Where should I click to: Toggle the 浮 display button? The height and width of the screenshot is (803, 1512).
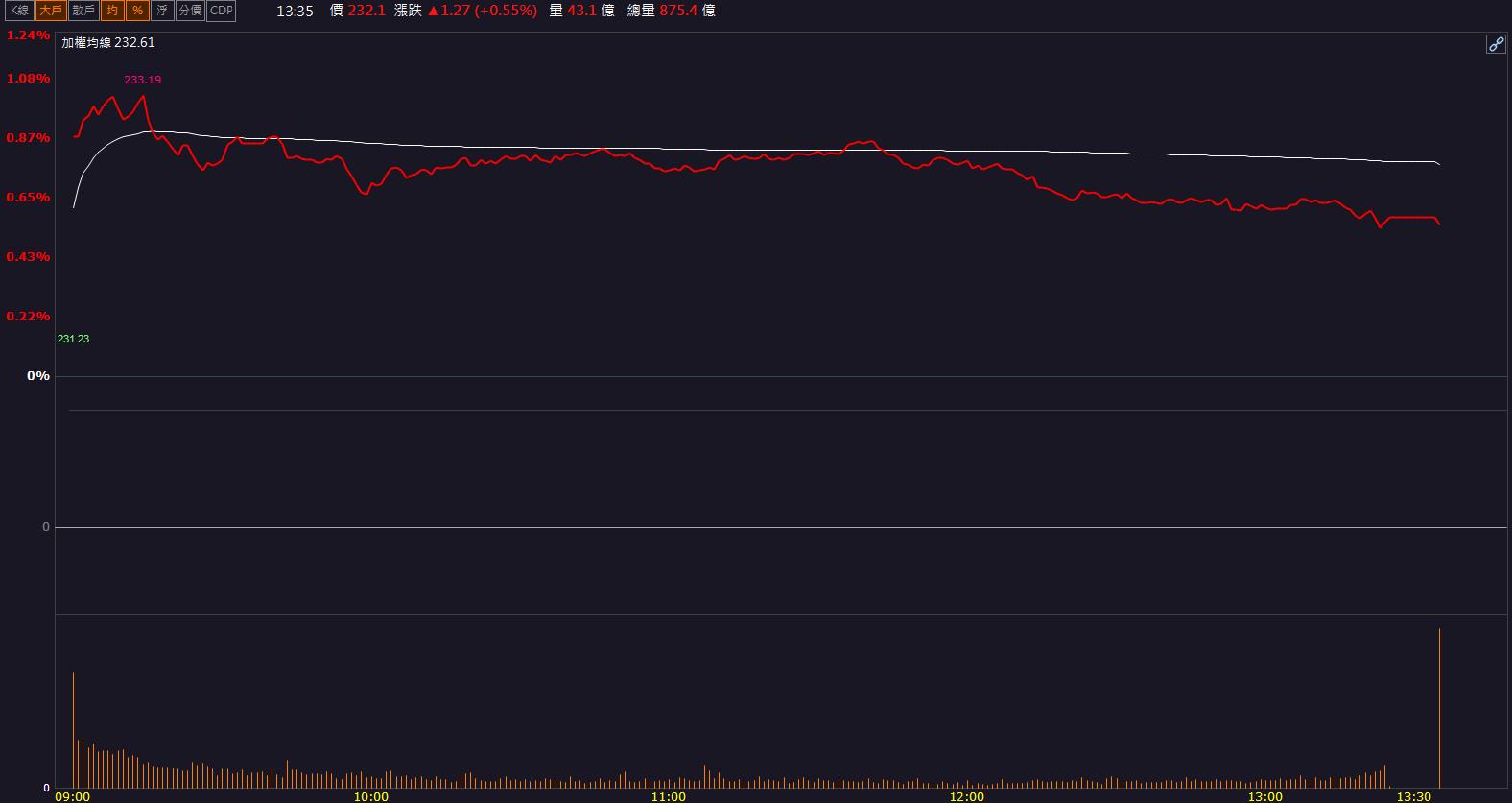click(x=162, y=11)
